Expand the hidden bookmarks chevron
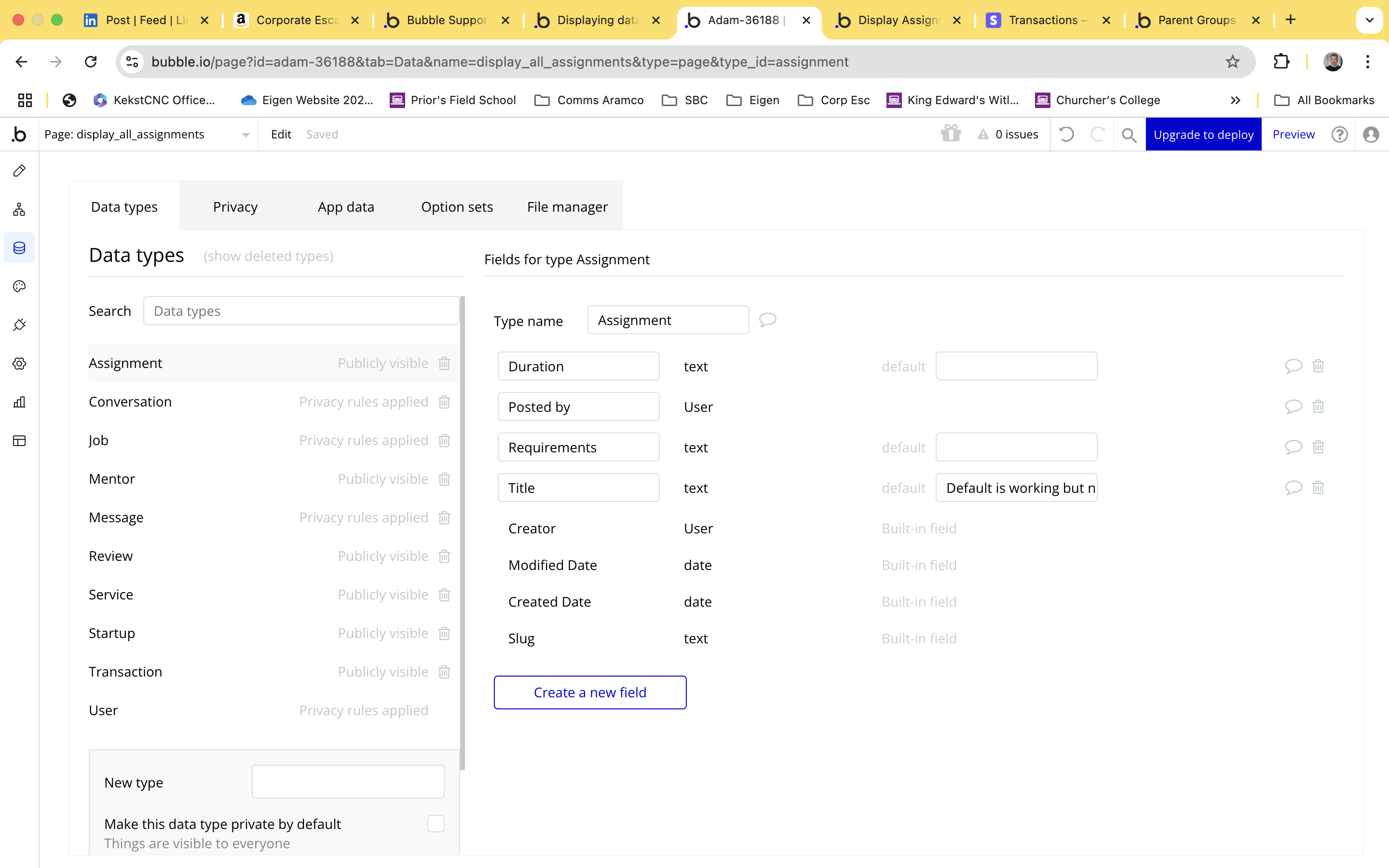Image resolution: width=1389 pixels, height=868 pixels. (x=1235, y=100)
